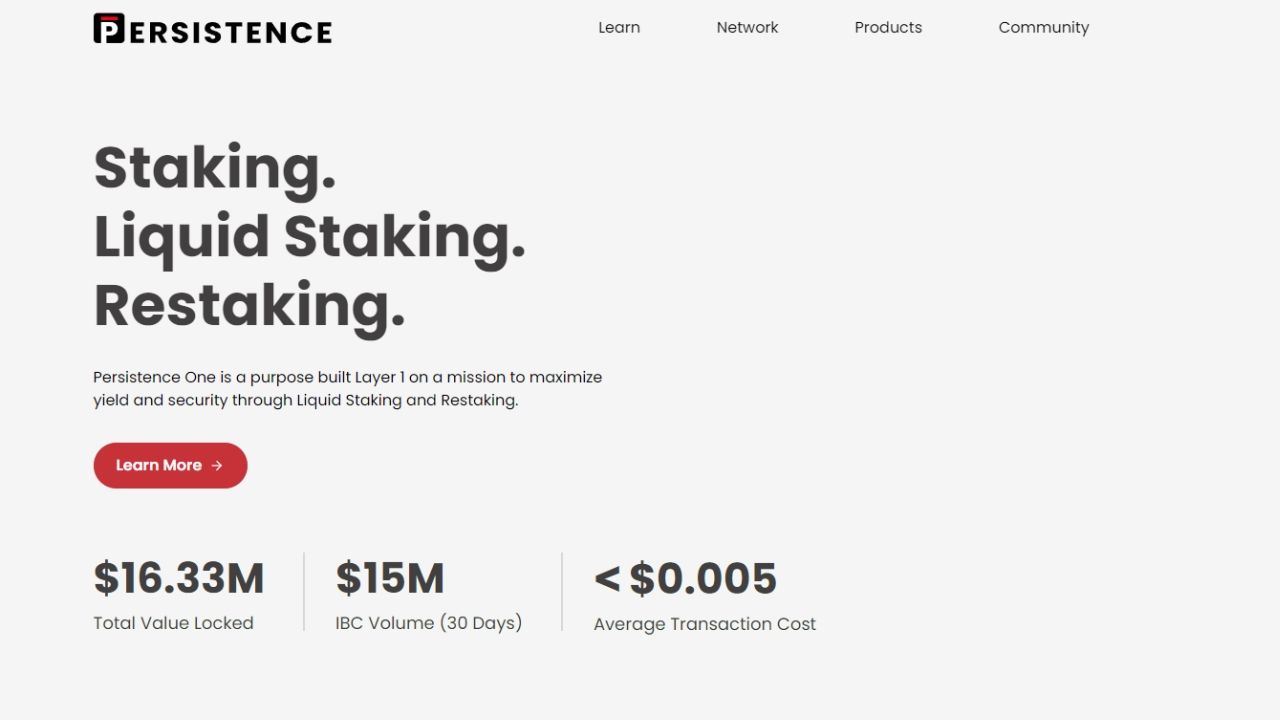Image resolution: width=1280 pixels, height=720 pixels.
Task: Click the $15M IBC Volume stat
Action: point(428,590)
